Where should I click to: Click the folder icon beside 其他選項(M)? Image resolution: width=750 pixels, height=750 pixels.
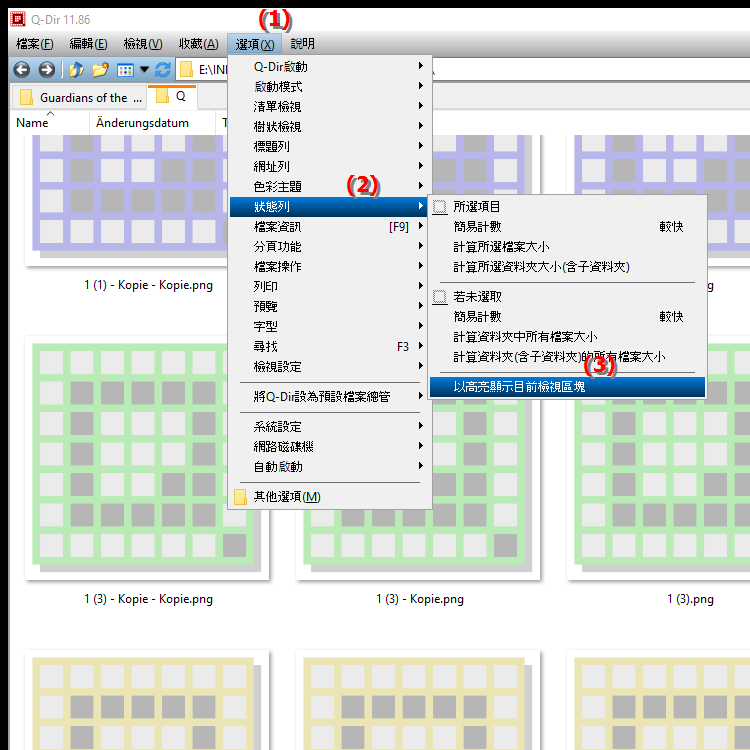click(241, 497)
